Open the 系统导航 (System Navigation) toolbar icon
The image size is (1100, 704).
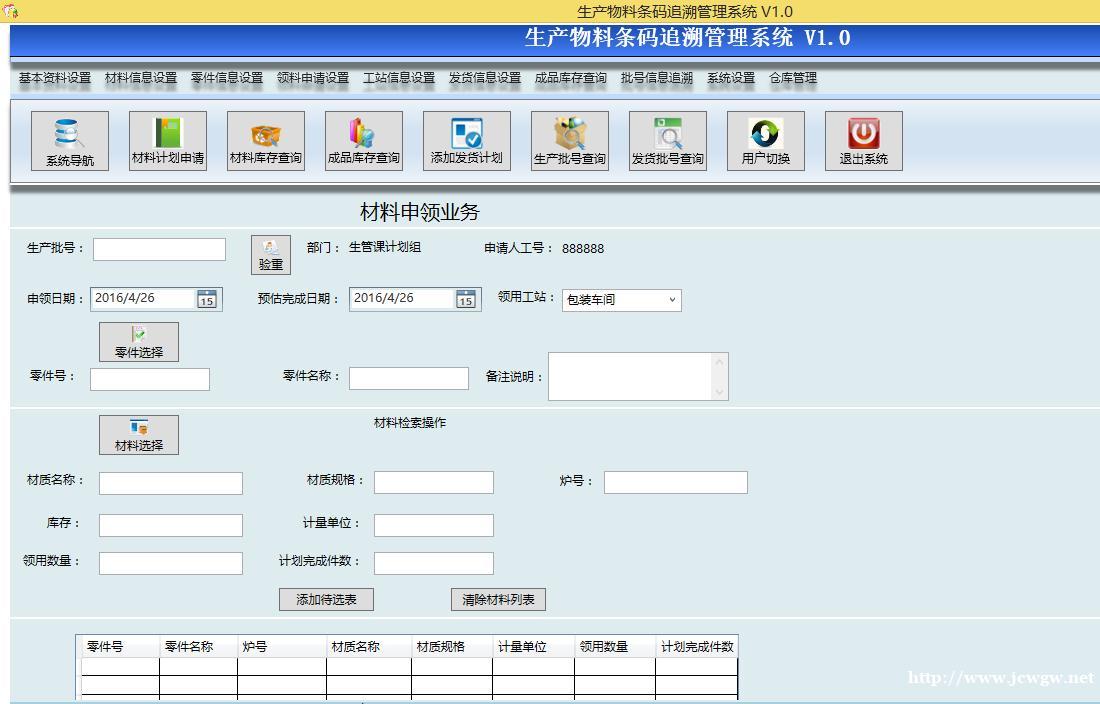68,140
